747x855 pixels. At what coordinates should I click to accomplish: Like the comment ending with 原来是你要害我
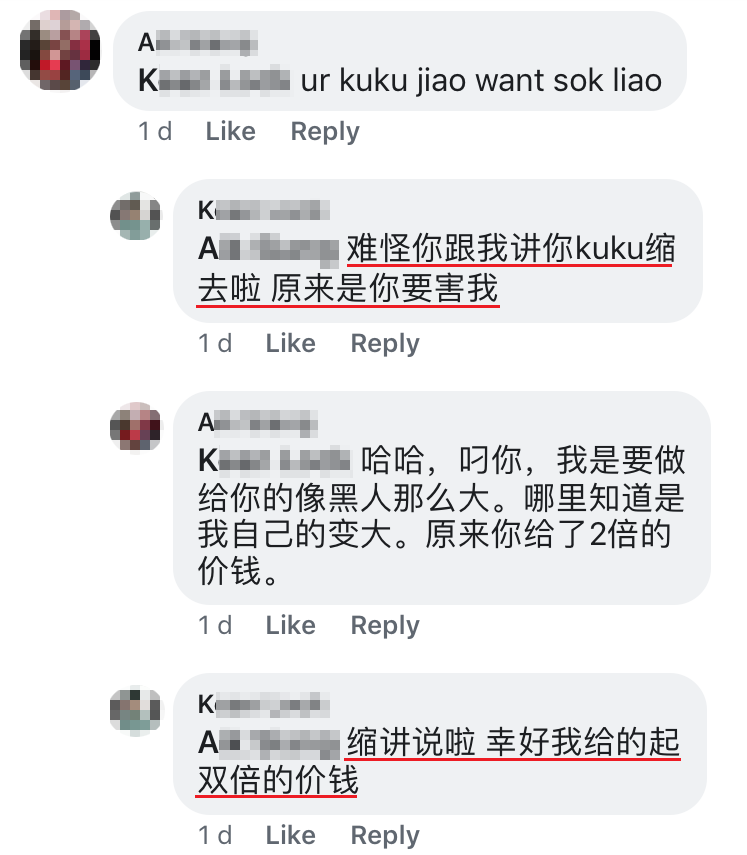click(290, 344)
